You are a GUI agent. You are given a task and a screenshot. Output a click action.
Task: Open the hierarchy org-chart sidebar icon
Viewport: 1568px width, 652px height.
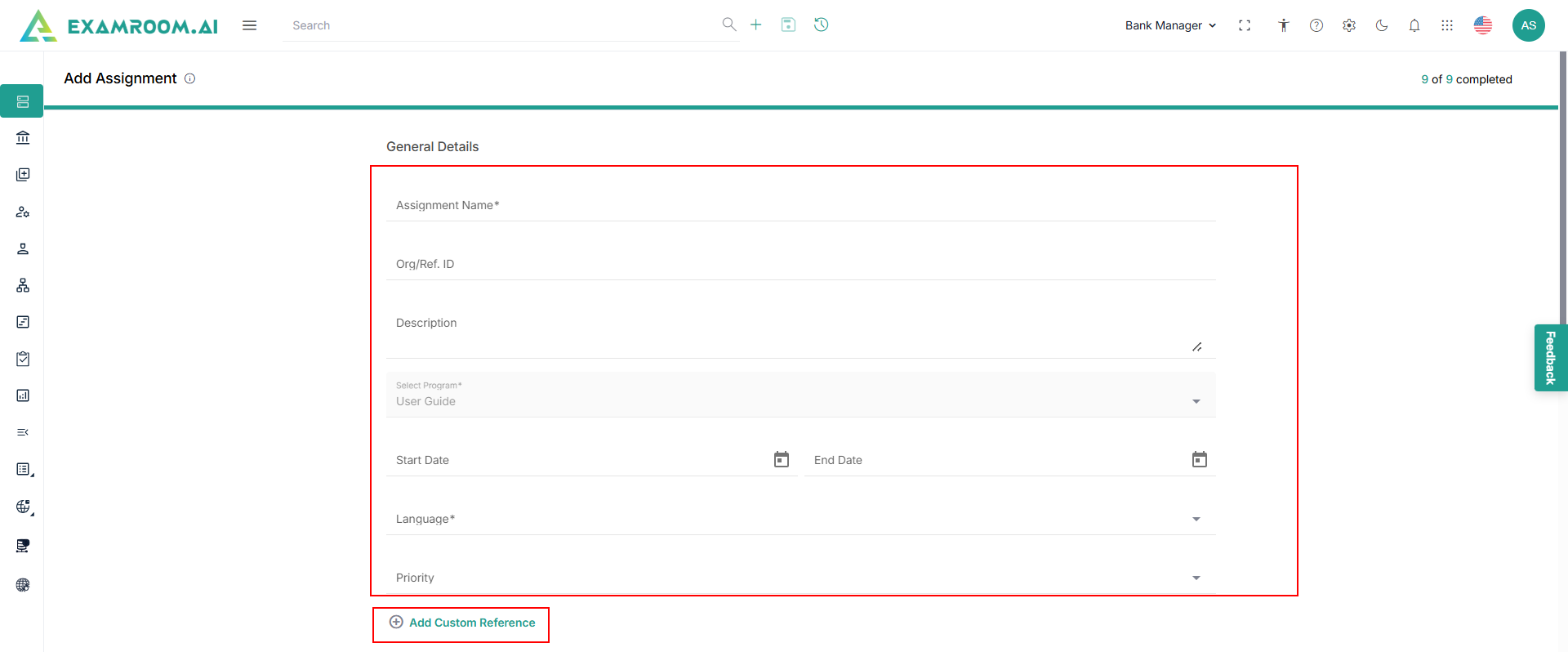tap(23, 285)
